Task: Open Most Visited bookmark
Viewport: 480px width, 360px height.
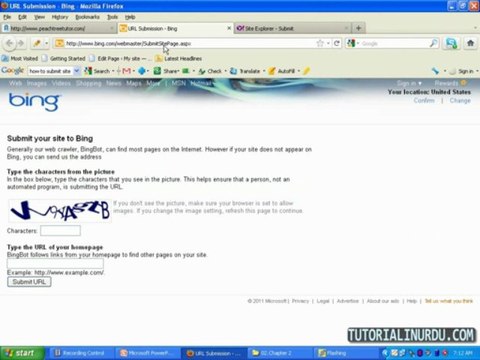Action: 20,59
